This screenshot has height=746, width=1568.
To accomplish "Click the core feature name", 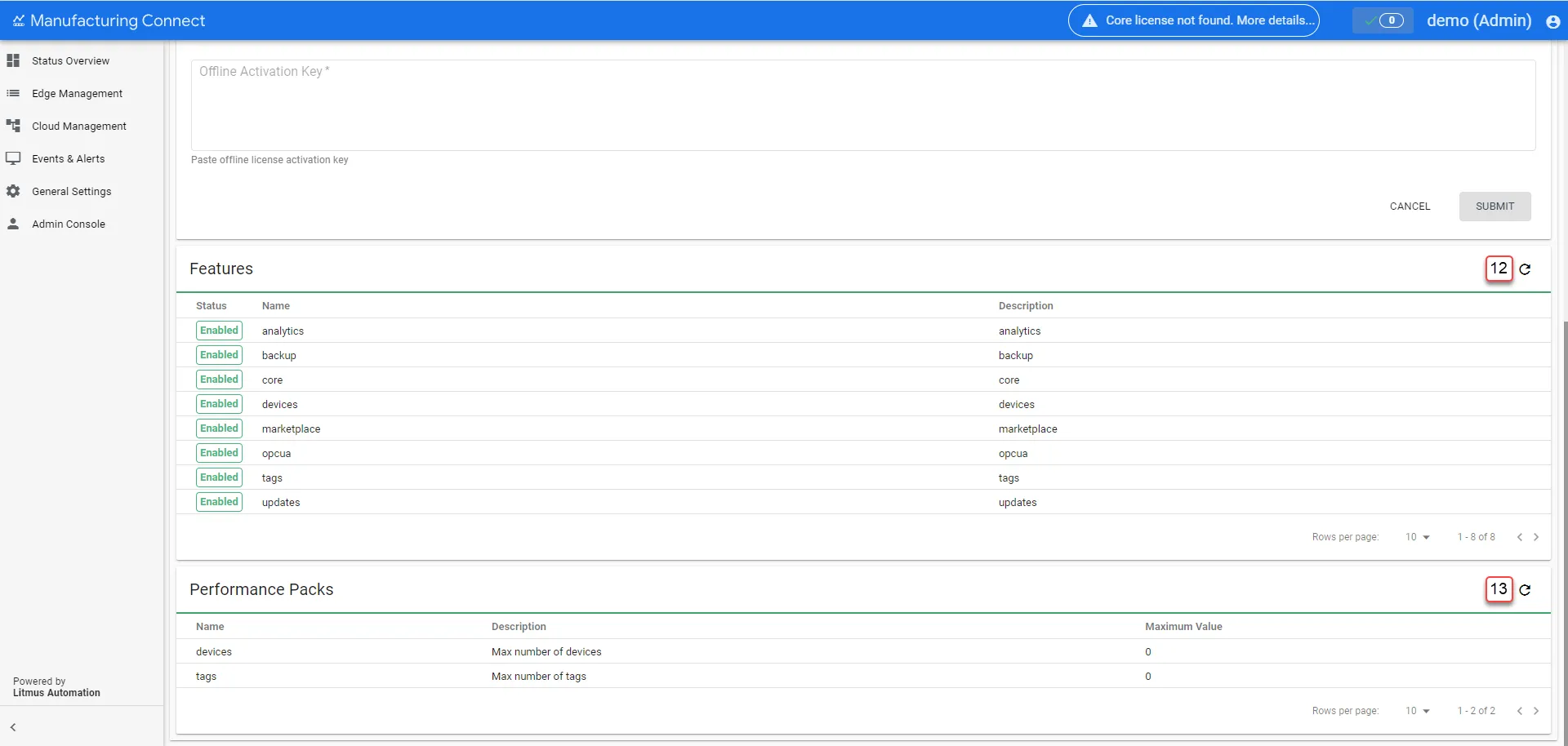I will pyautogui.click(x=272, y=380).
